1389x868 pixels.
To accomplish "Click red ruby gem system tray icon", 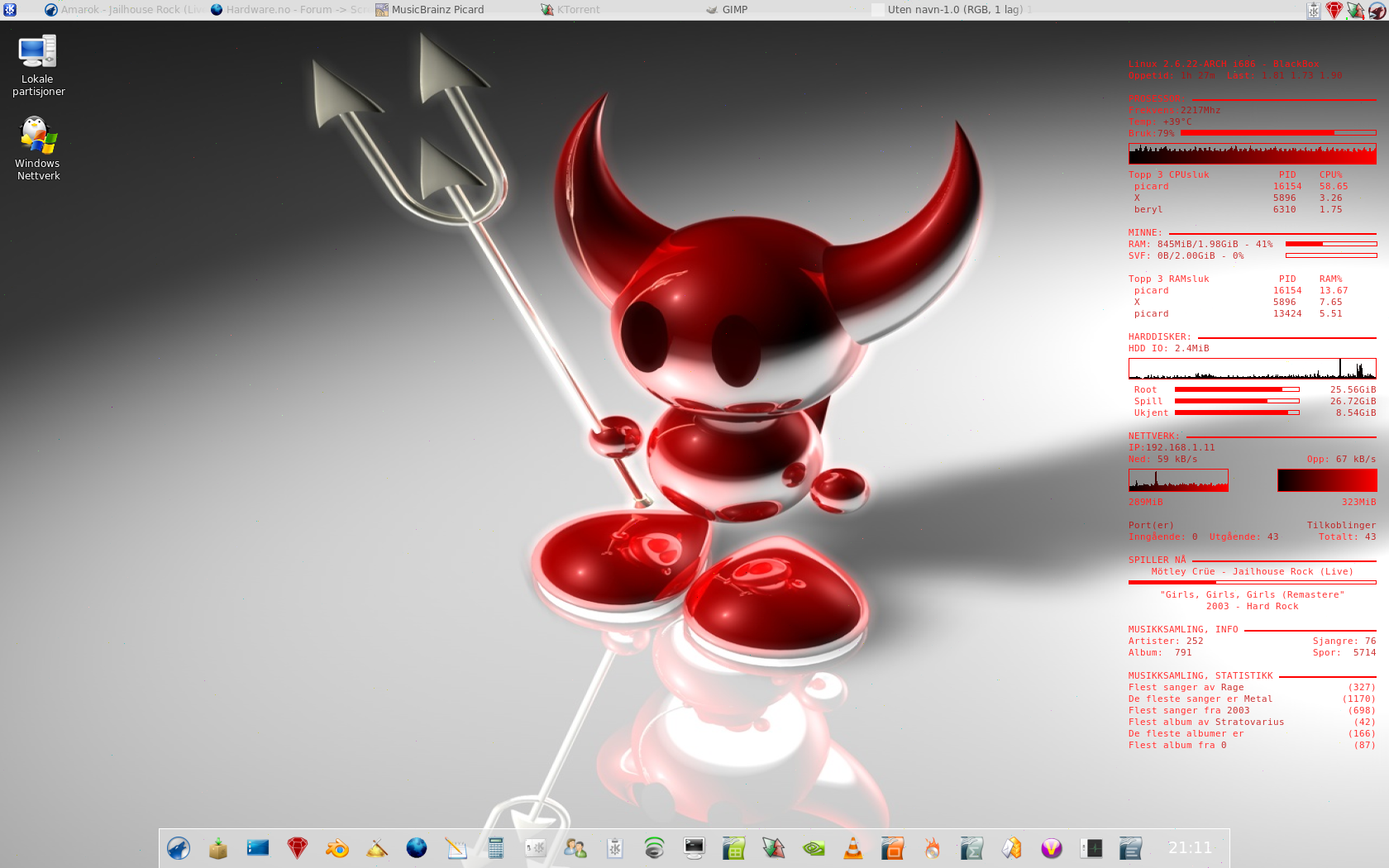I will pos(1334,10).
